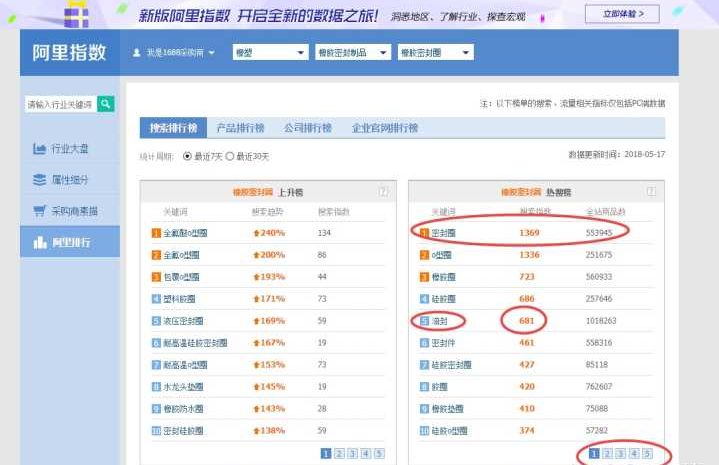Image resolution: width=719 pixels, height=465 pixels.
Task: Open 属性细分 in the sidebar
Action: click(70, 180)
